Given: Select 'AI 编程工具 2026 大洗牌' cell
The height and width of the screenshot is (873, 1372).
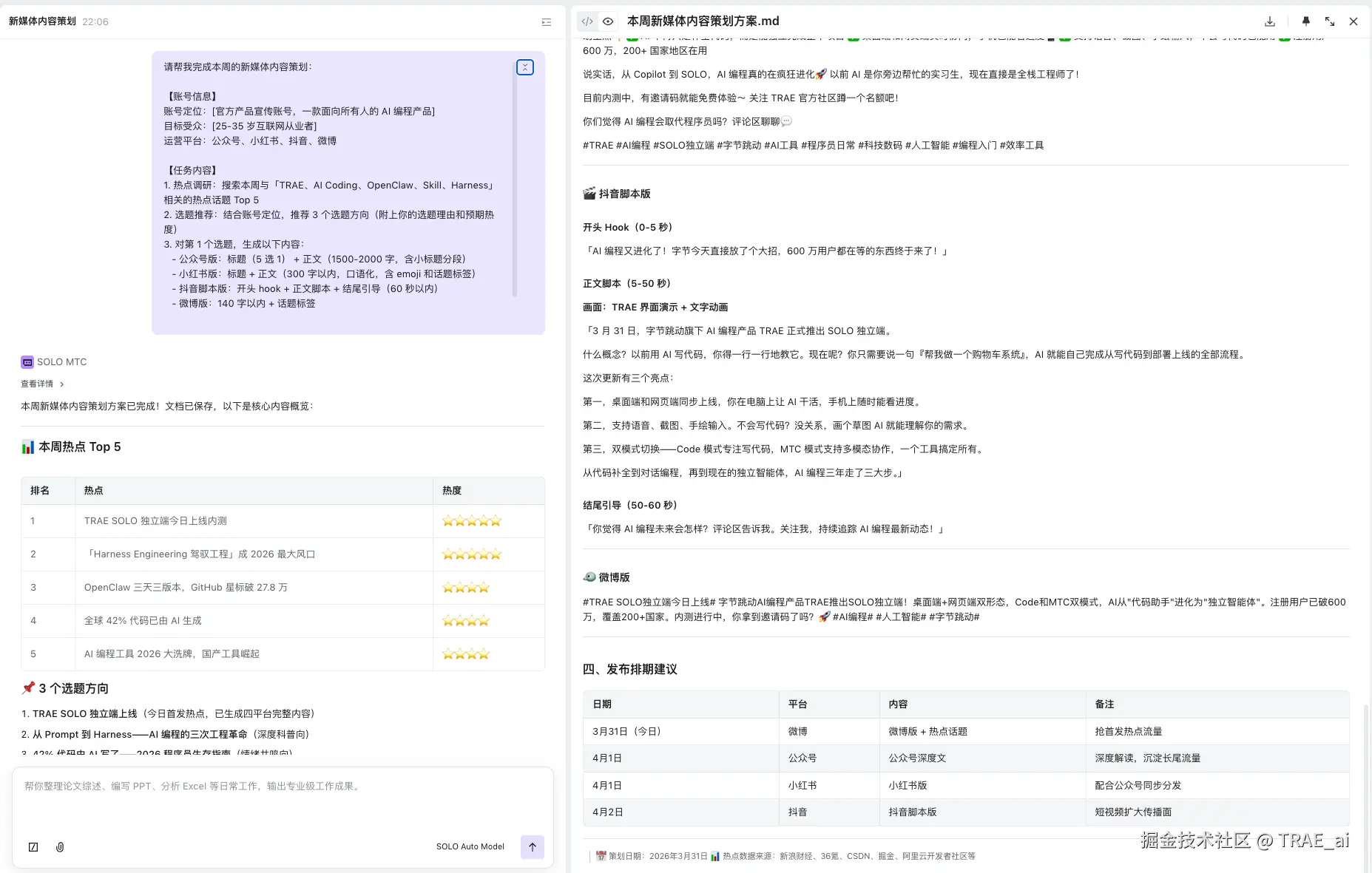Looking at the screenshot, I should pyautogui.click(x=254, y=654).
